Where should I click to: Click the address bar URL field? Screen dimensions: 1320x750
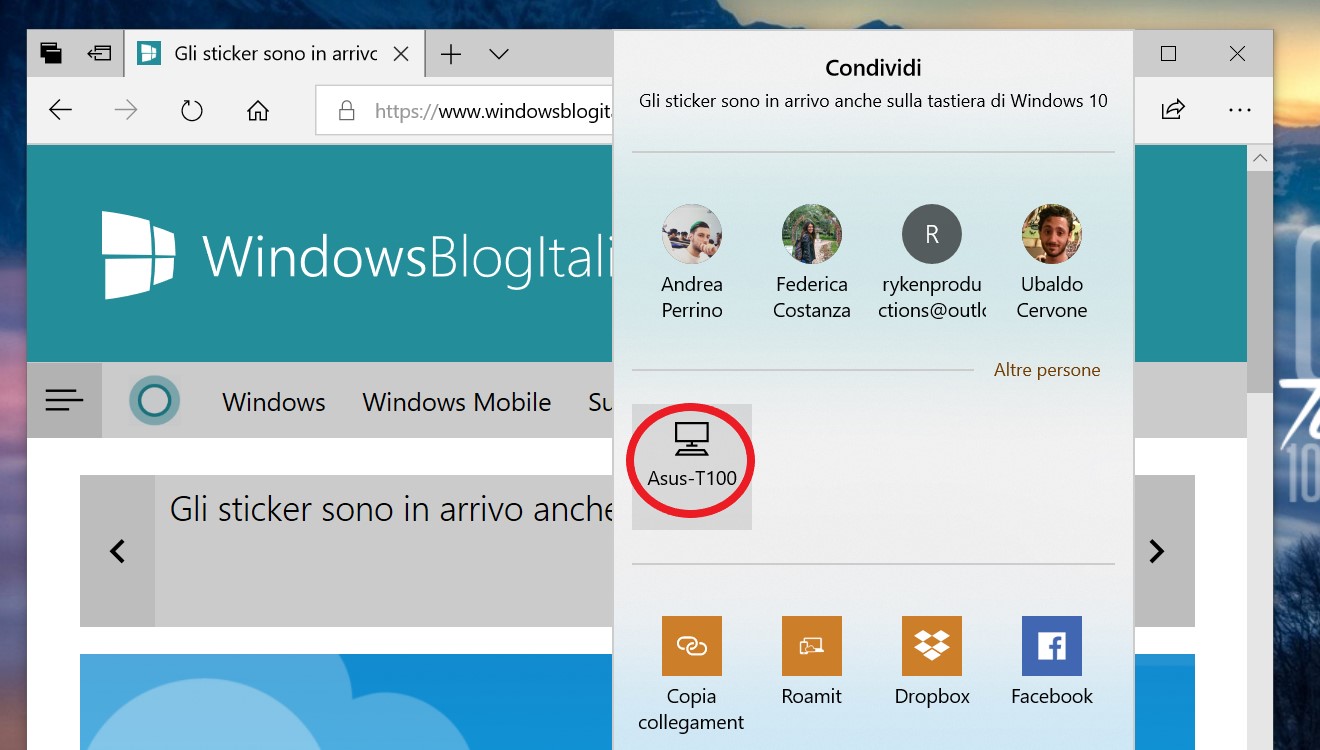(465, 110)
